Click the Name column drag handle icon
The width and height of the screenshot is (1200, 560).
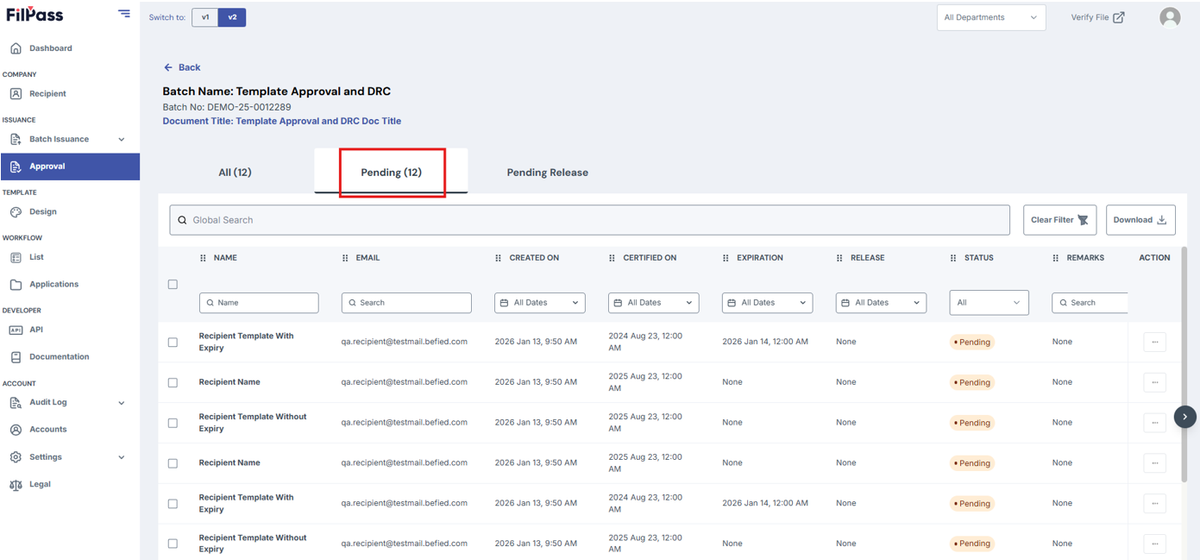(x=203, y=258)
